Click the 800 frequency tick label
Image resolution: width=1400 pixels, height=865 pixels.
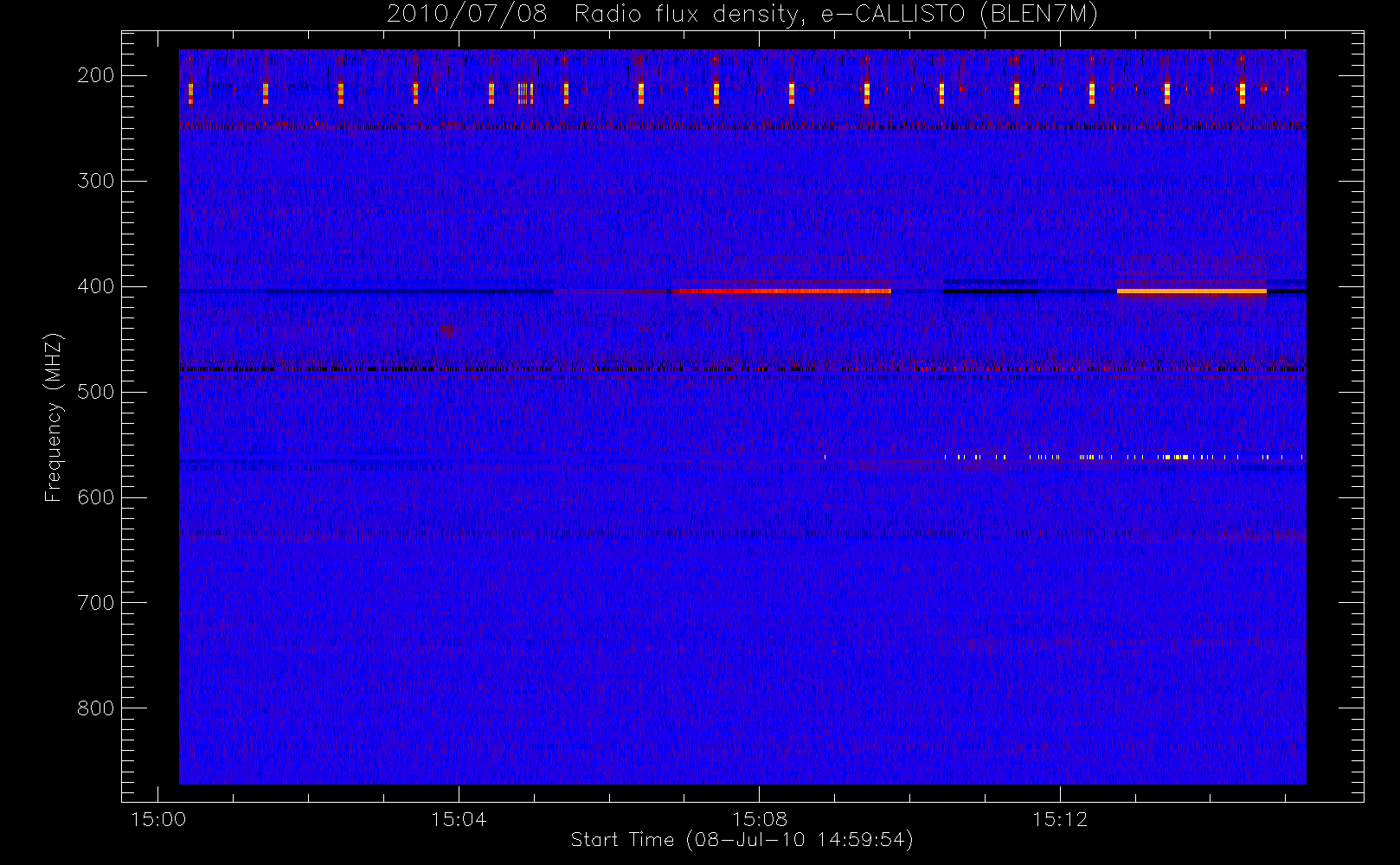click(x=96, y=708)
